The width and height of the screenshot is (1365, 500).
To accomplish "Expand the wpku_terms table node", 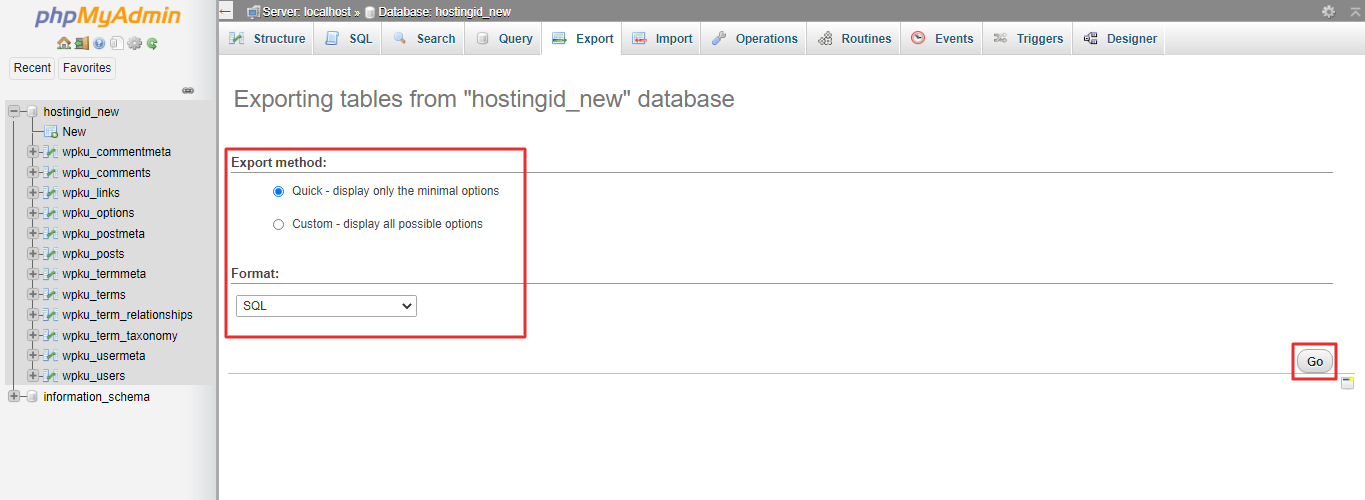I will tap(33, 295).
